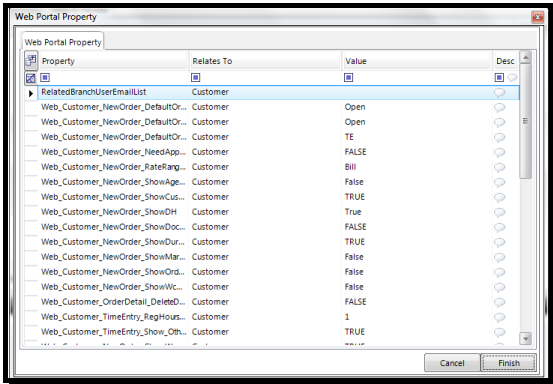The width and height of the screenshot is (553, 384).
Task: Open description bubble for NewOrder_ShowAge row
Action: click(x=499, y=182)
